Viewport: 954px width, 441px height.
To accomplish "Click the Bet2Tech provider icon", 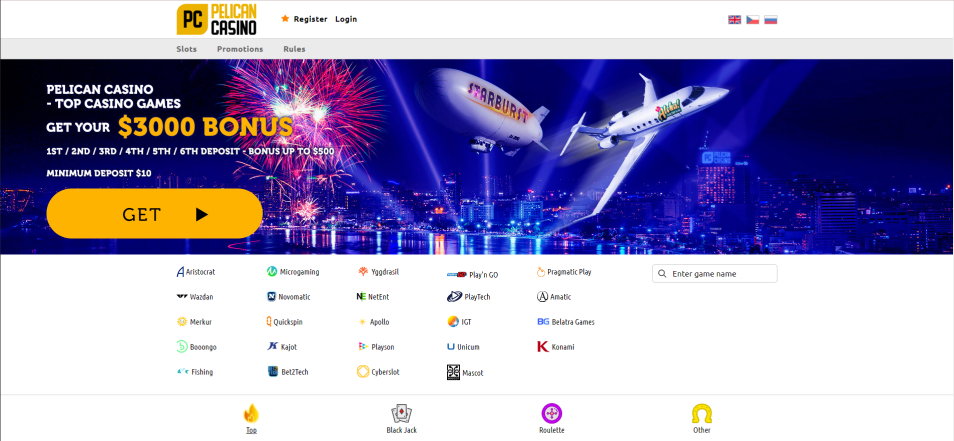I will [x=273, y=371].
